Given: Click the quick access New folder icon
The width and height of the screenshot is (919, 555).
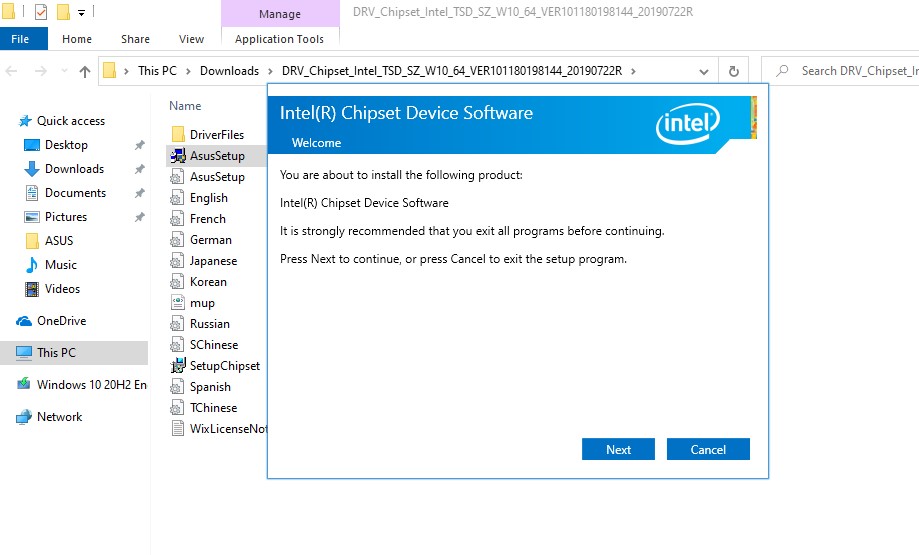Looking at the screenshot, I should pos(63,11).
